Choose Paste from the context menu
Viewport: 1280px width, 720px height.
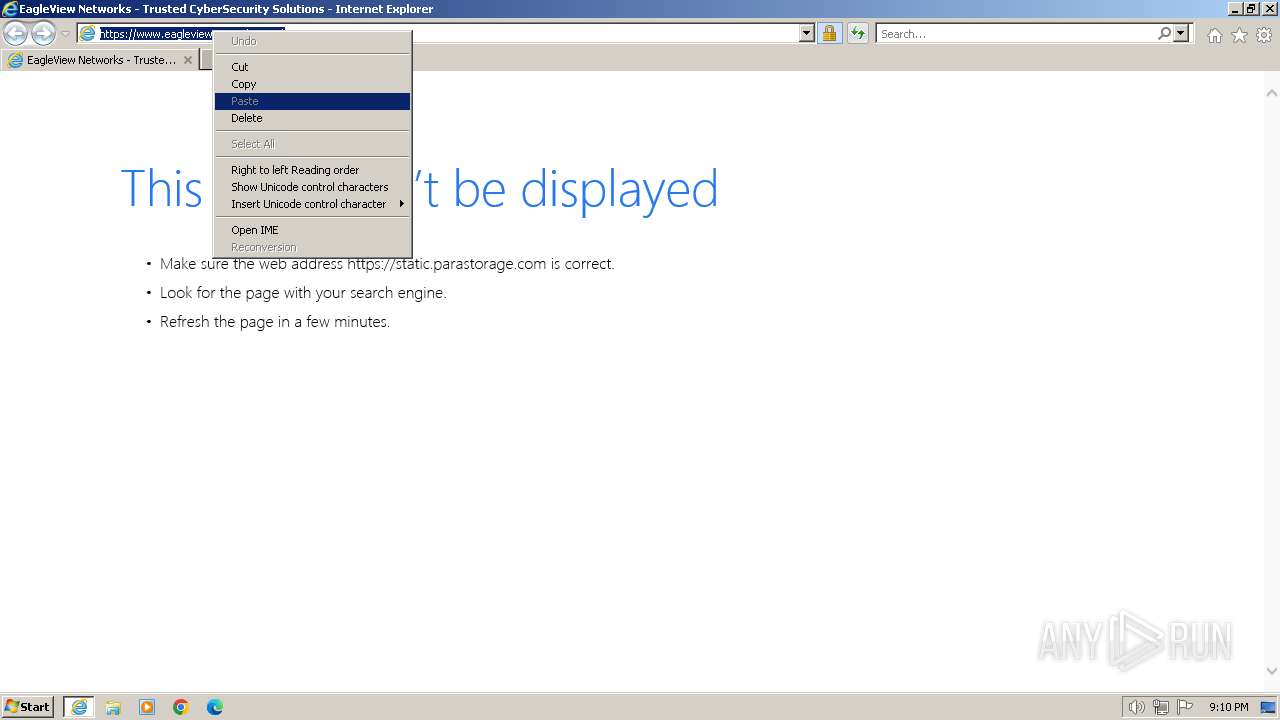tap(312, 101)
